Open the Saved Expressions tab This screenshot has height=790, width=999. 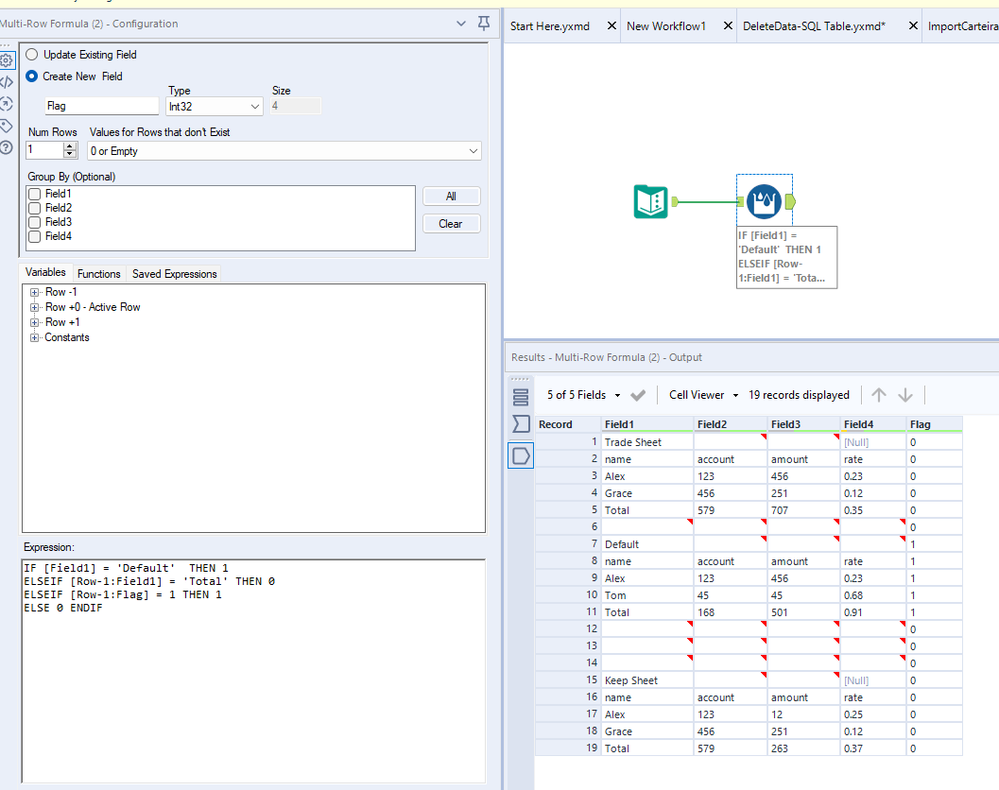pos(174,274)
